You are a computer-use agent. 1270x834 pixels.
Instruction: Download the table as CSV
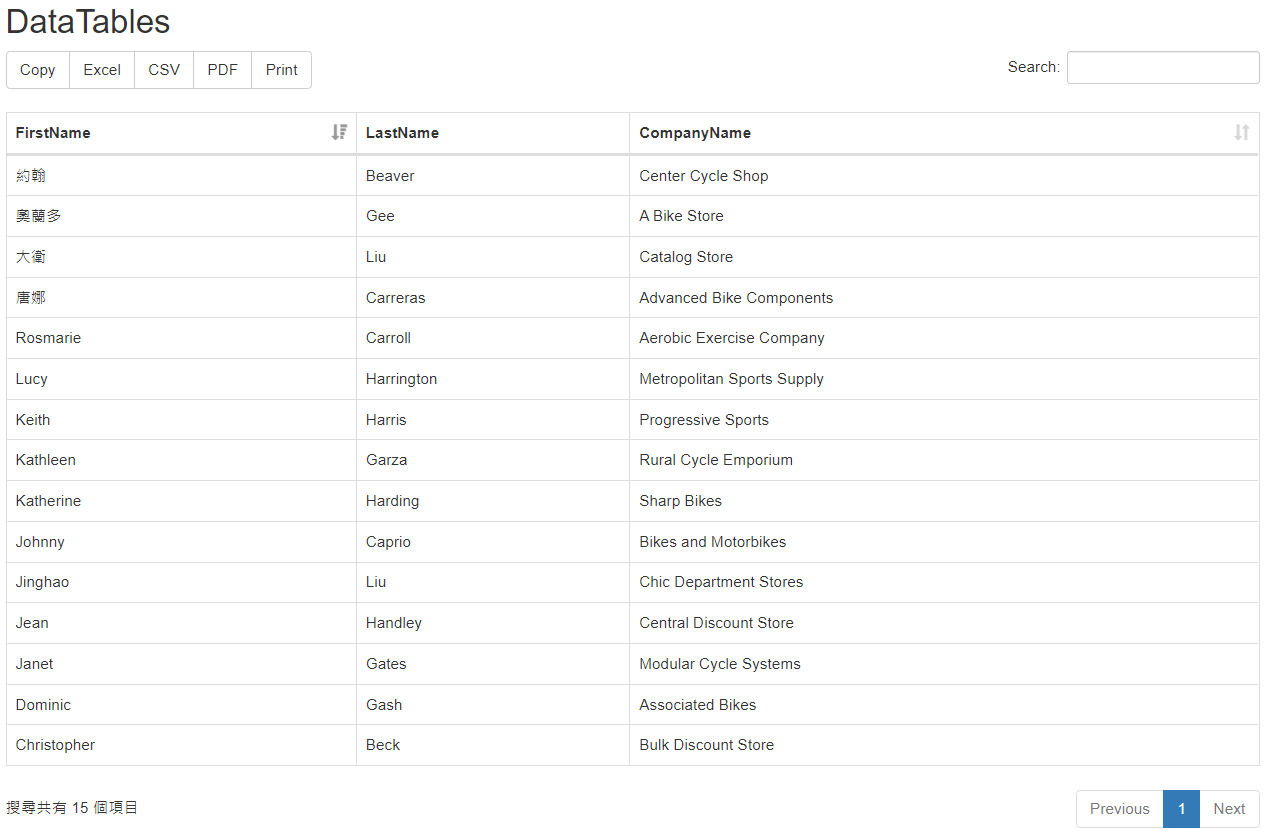tap(164, 70)
